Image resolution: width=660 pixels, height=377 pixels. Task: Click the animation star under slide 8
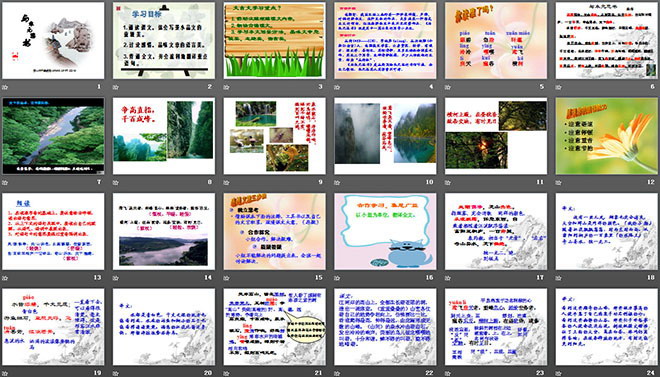tap(116, 182)
